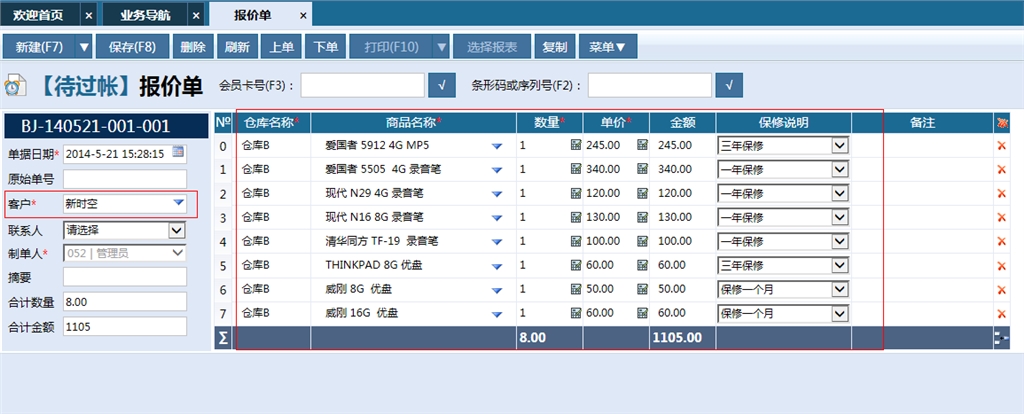Expand the 客户 dropdown showing 新时空
Screen dimensions: 1024x414
178,204
